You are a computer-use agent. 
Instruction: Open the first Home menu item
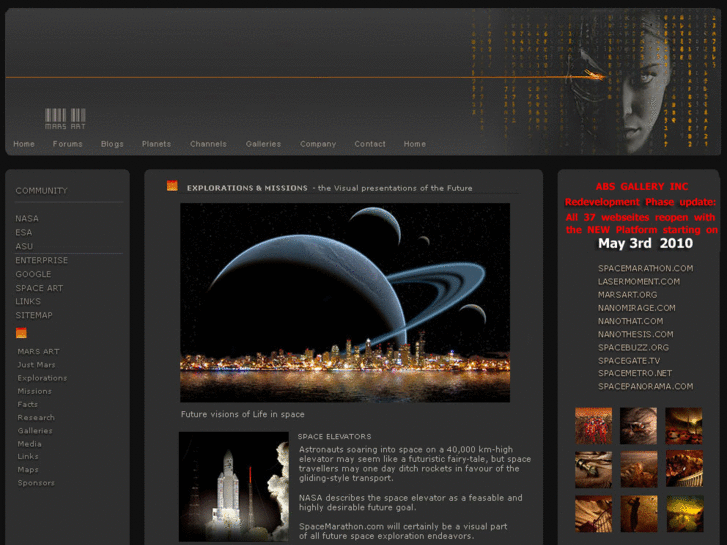pos(24,144)
